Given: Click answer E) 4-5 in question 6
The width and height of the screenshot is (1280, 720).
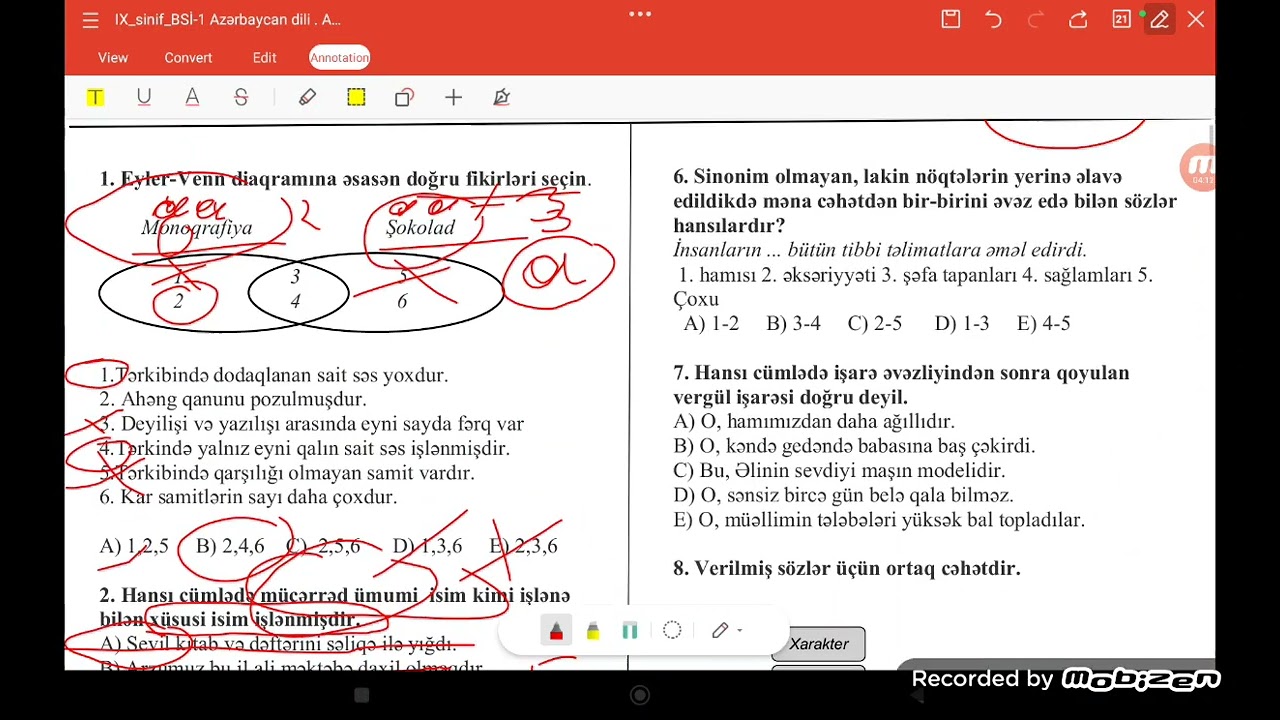Looking at the screenshot, I should tap(1043, 324).
